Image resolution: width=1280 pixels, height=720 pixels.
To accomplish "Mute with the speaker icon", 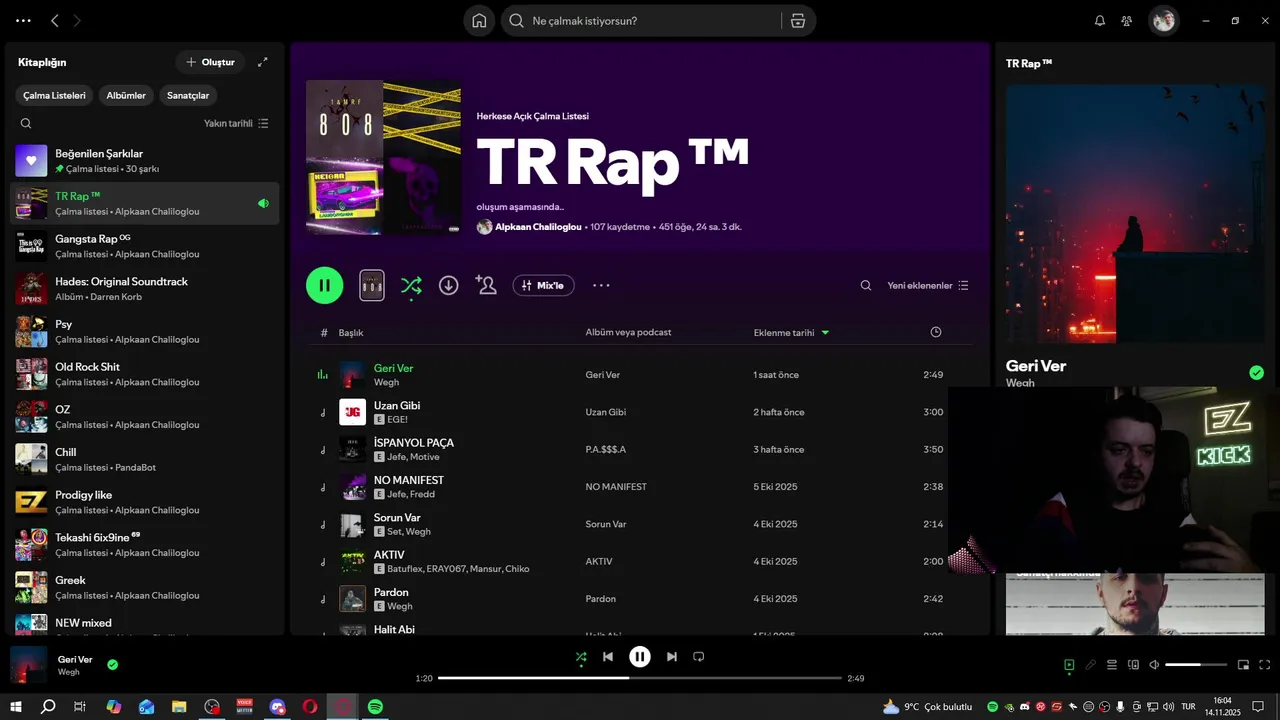I will coord(1154,665).
